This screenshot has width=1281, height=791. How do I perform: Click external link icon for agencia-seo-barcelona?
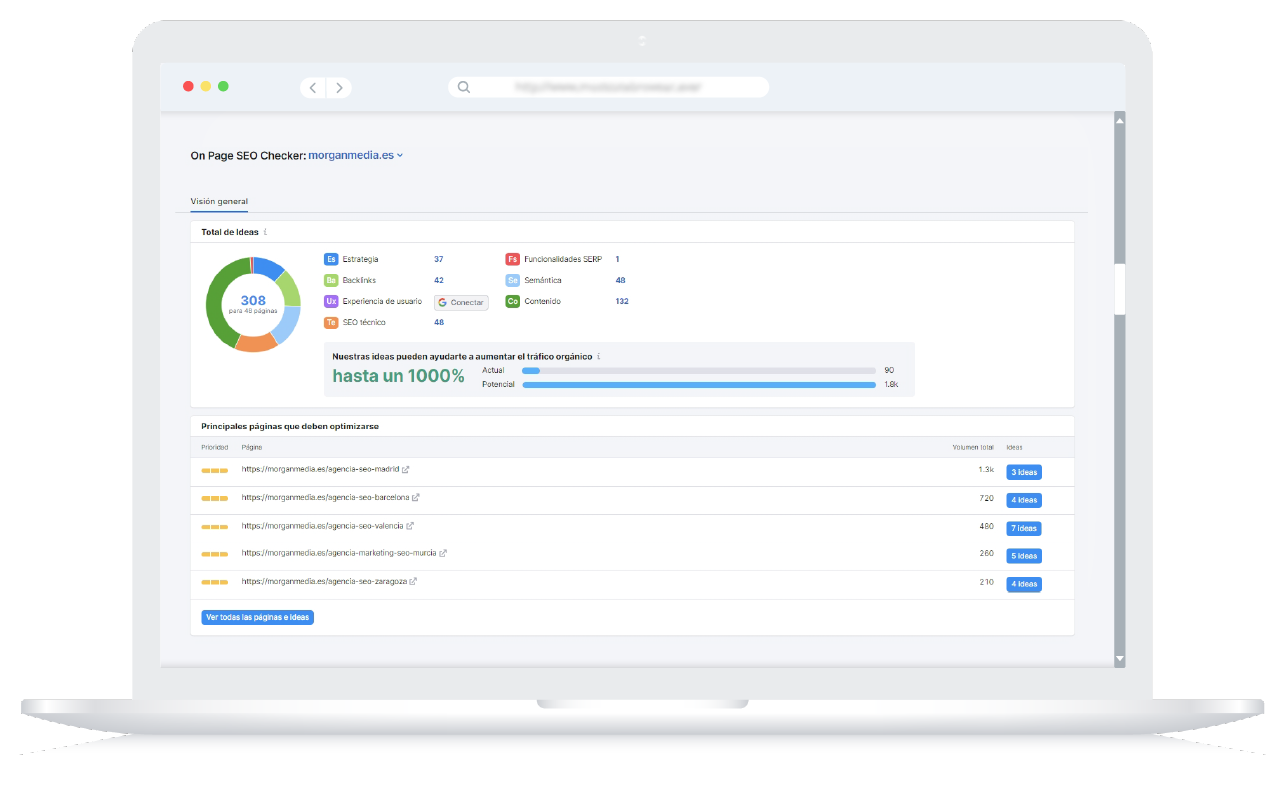(416, 497)
